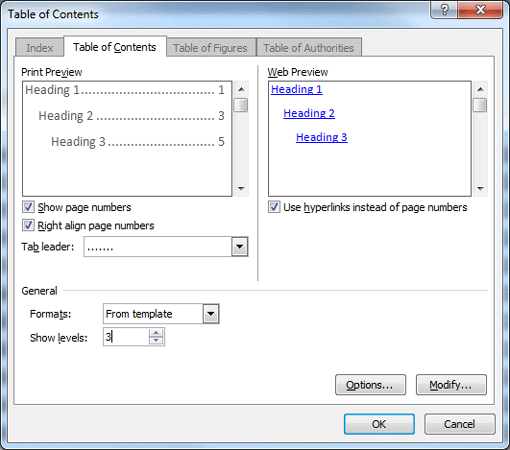
Task: Click the Web Preview scroll down arrow
Action: 480,189
